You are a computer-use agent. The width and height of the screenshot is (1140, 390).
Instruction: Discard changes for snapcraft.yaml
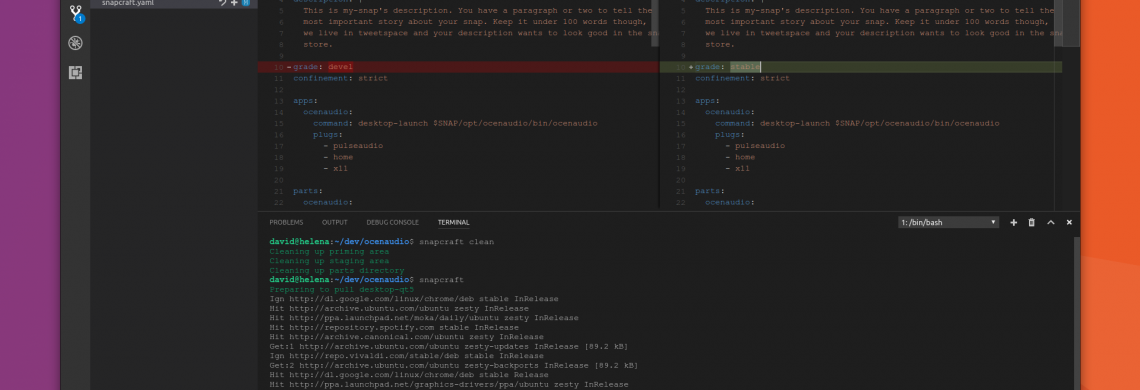(x=222, y=3)
